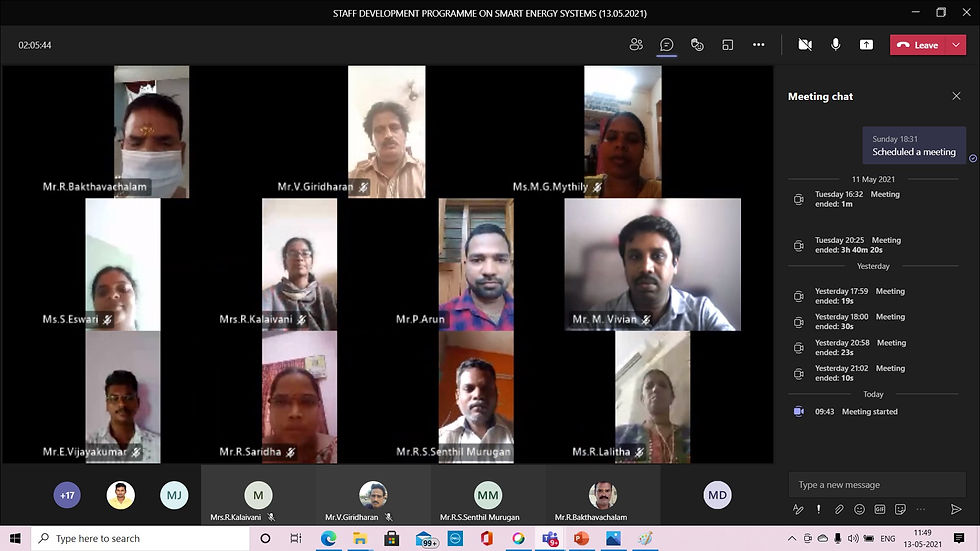Open Mail app on taskbar

pos(425,539)
